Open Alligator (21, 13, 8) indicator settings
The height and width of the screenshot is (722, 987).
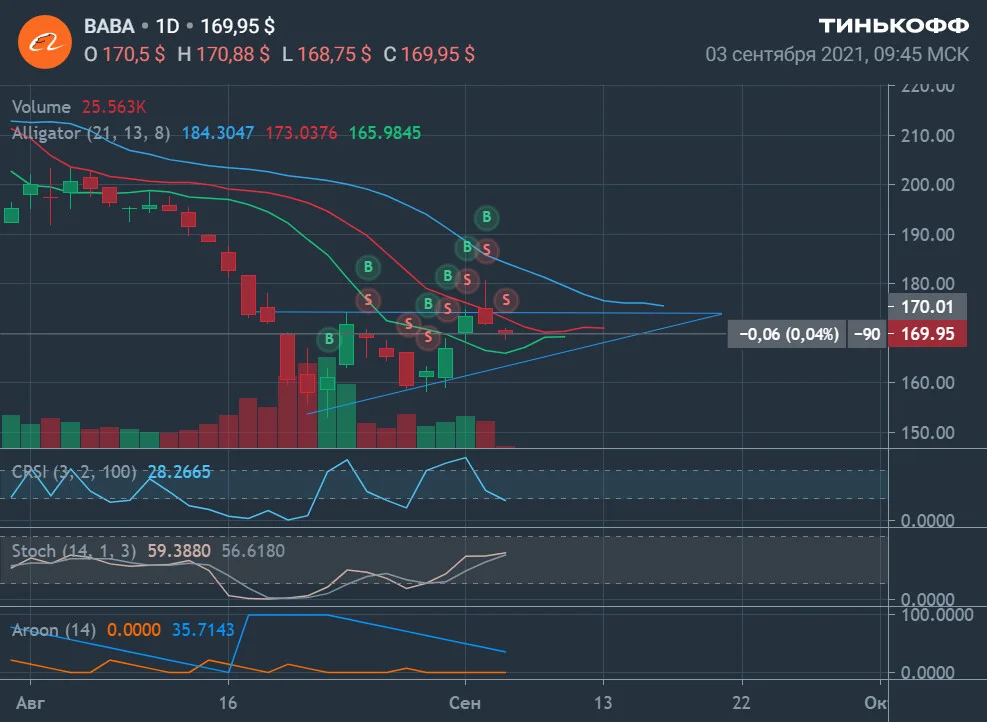91,133
